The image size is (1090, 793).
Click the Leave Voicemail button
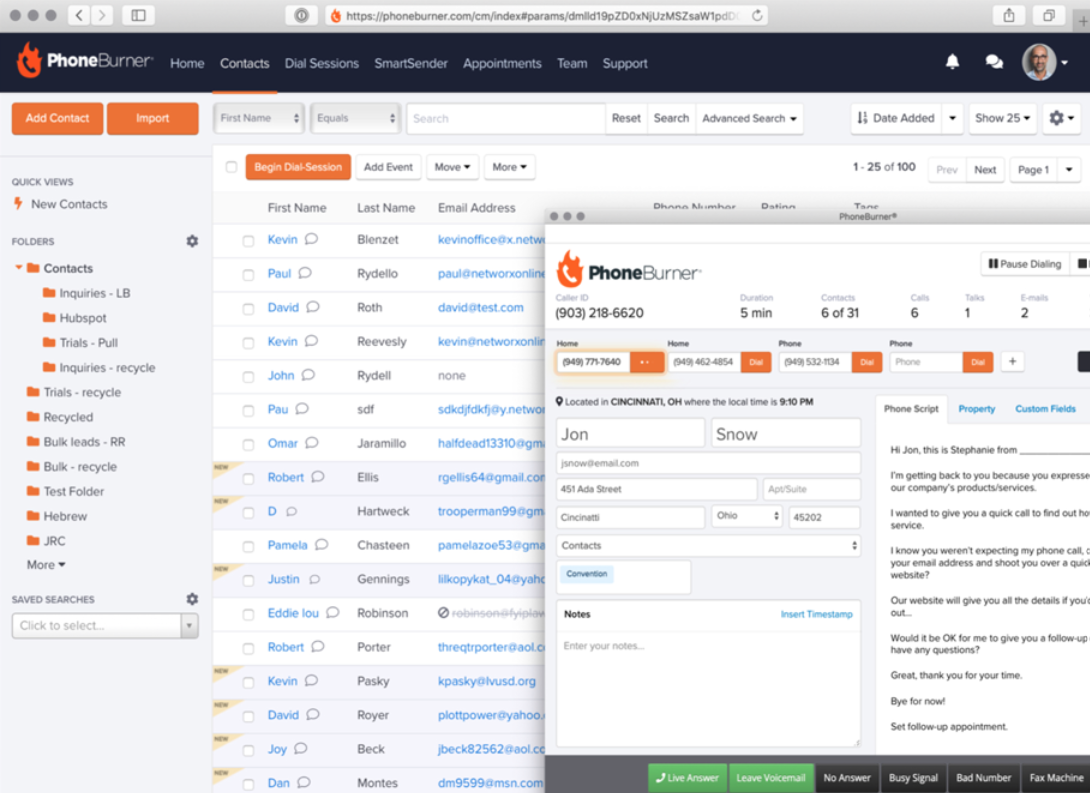coord(770,778)
